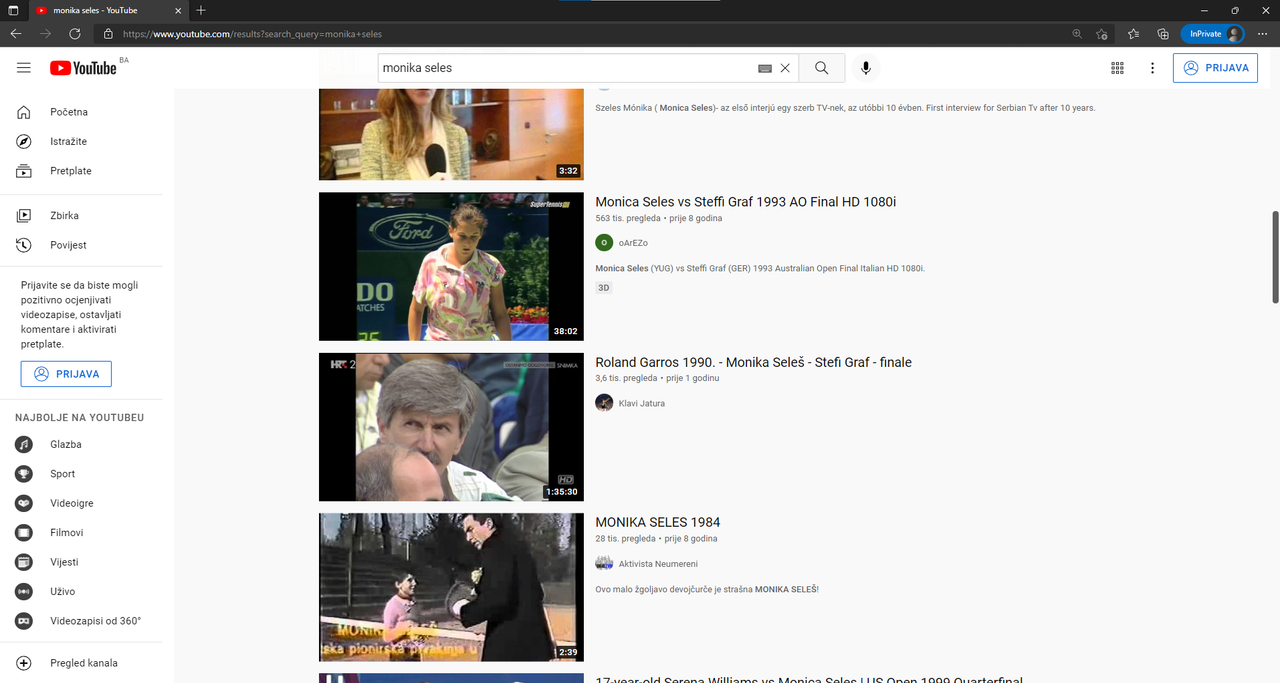
Task: Open title Monica Seles vs Steffi Graf 1993
Action: pyautogui.click(x=746, y=202)
